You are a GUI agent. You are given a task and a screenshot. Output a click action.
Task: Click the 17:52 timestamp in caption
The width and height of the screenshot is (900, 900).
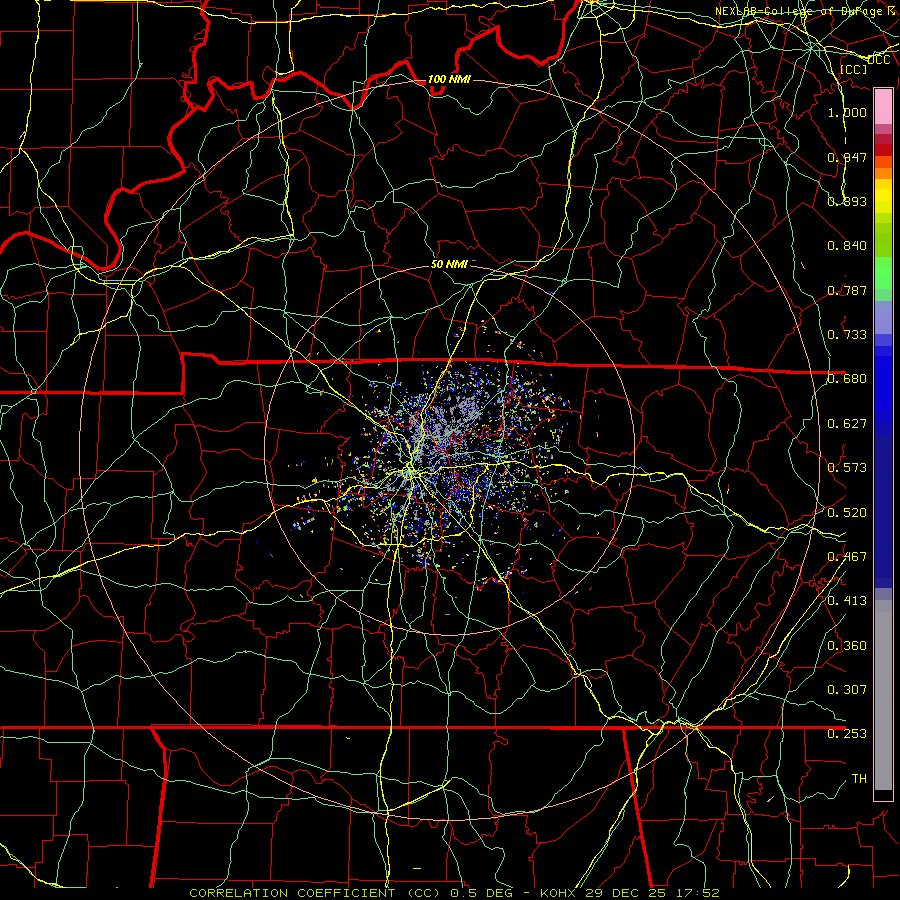point(699,893)
